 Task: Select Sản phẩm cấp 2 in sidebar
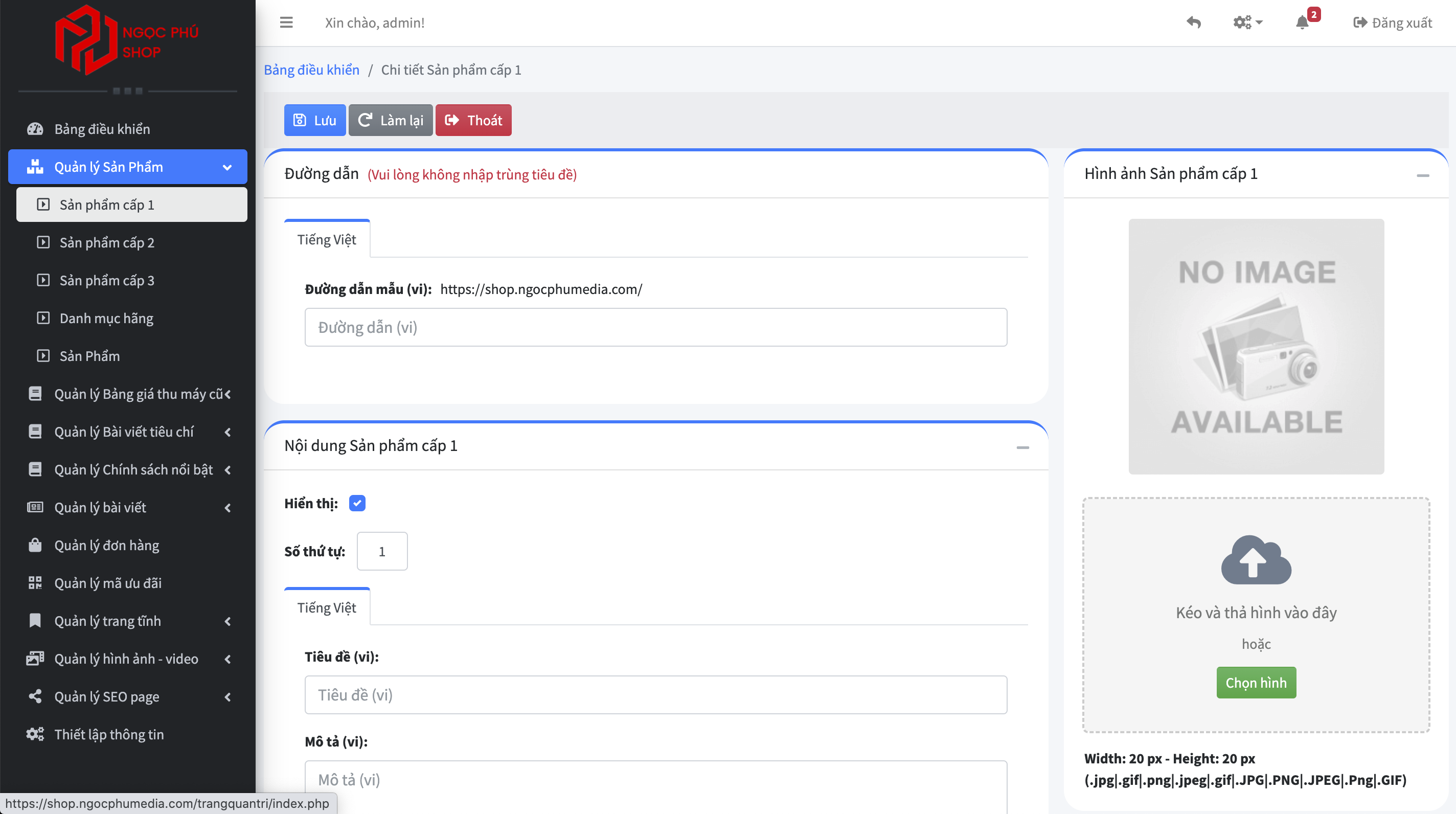[107, 242]
